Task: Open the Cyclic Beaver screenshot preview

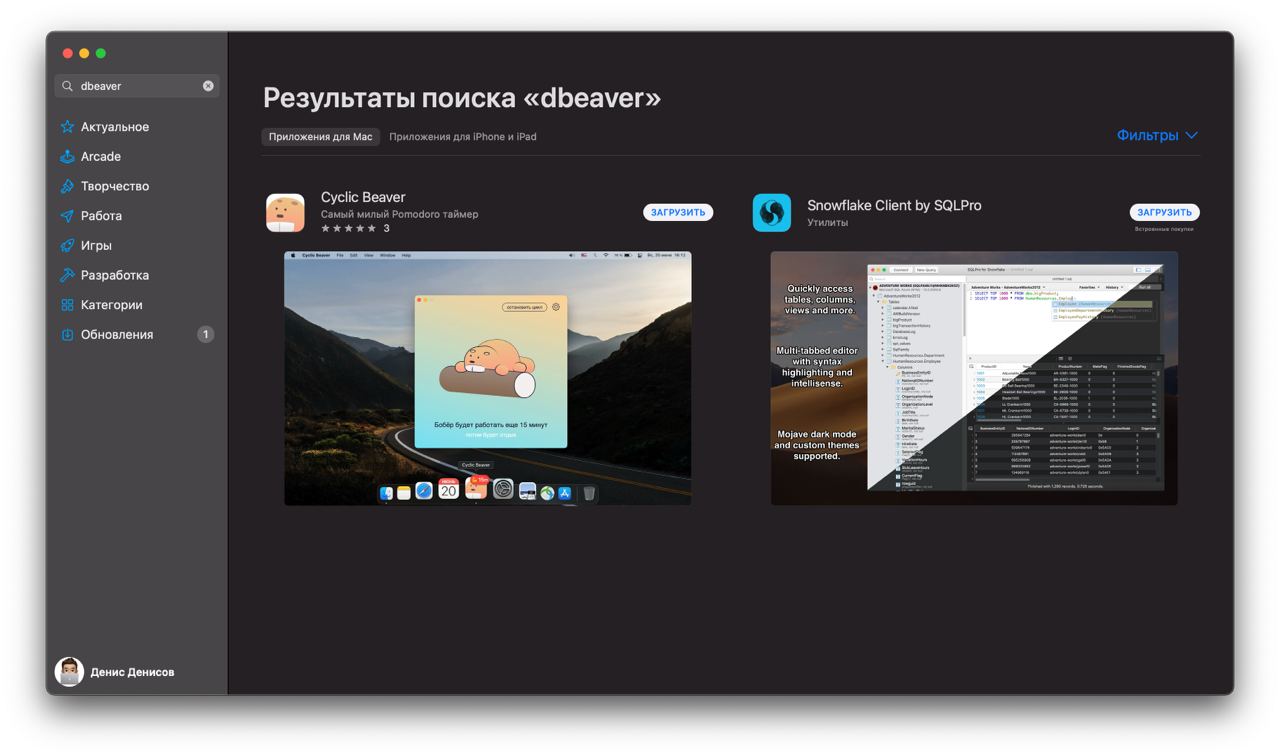Action: click(x=488, y=378)
